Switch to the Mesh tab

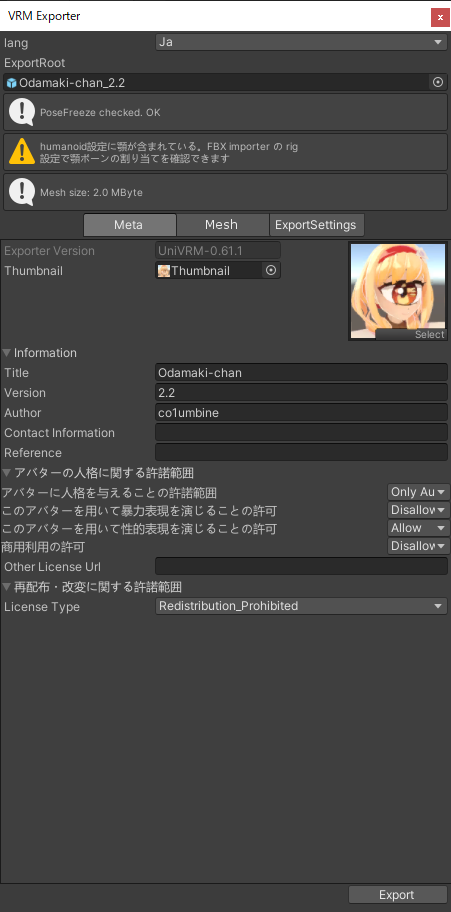pos(222,225)
